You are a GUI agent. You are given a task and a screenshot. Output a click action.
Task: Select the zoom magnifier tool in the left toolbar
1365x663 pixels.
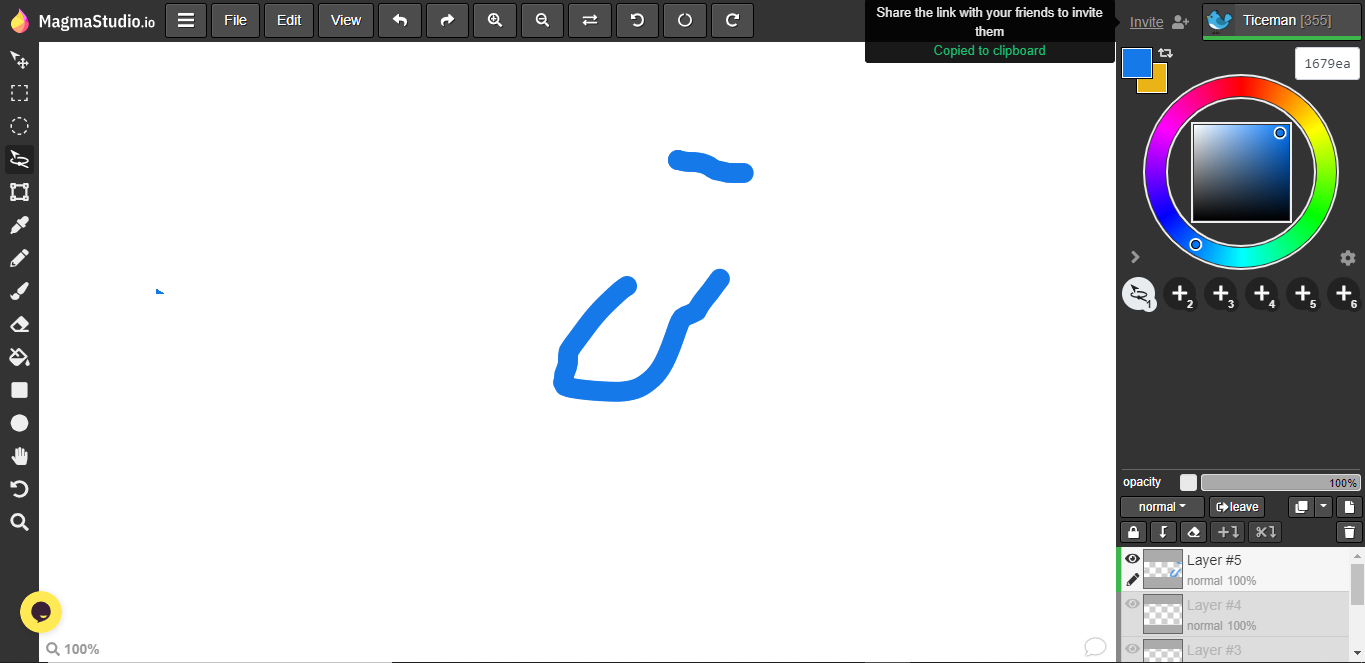coord(19,522)
